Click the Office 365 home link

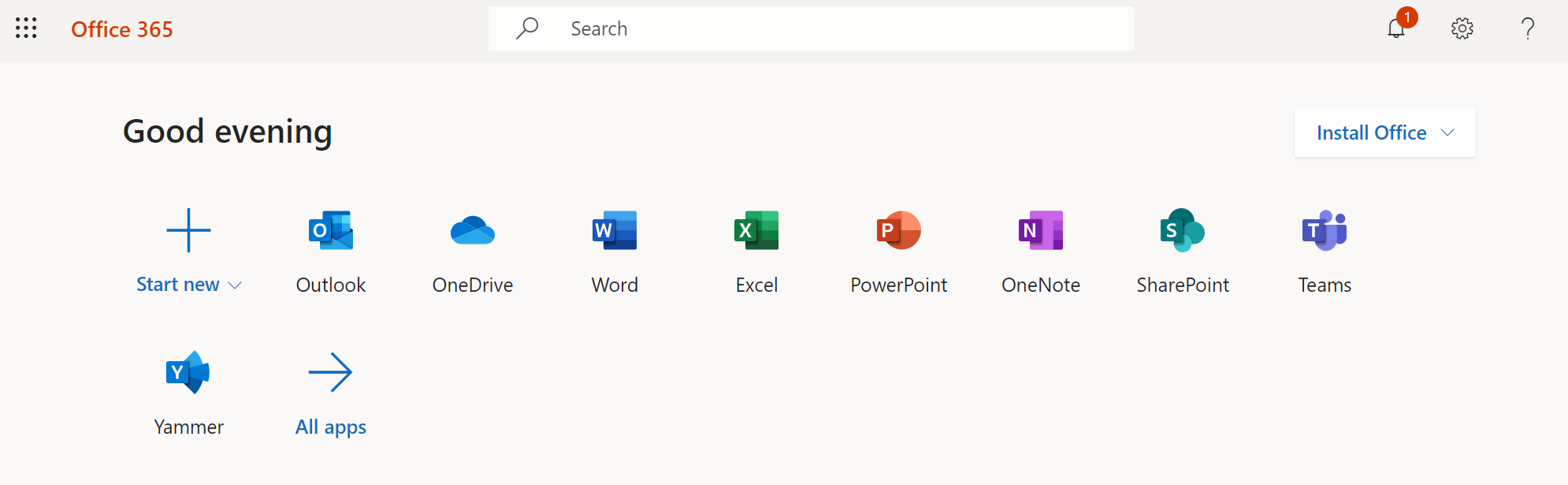point(122,29)
